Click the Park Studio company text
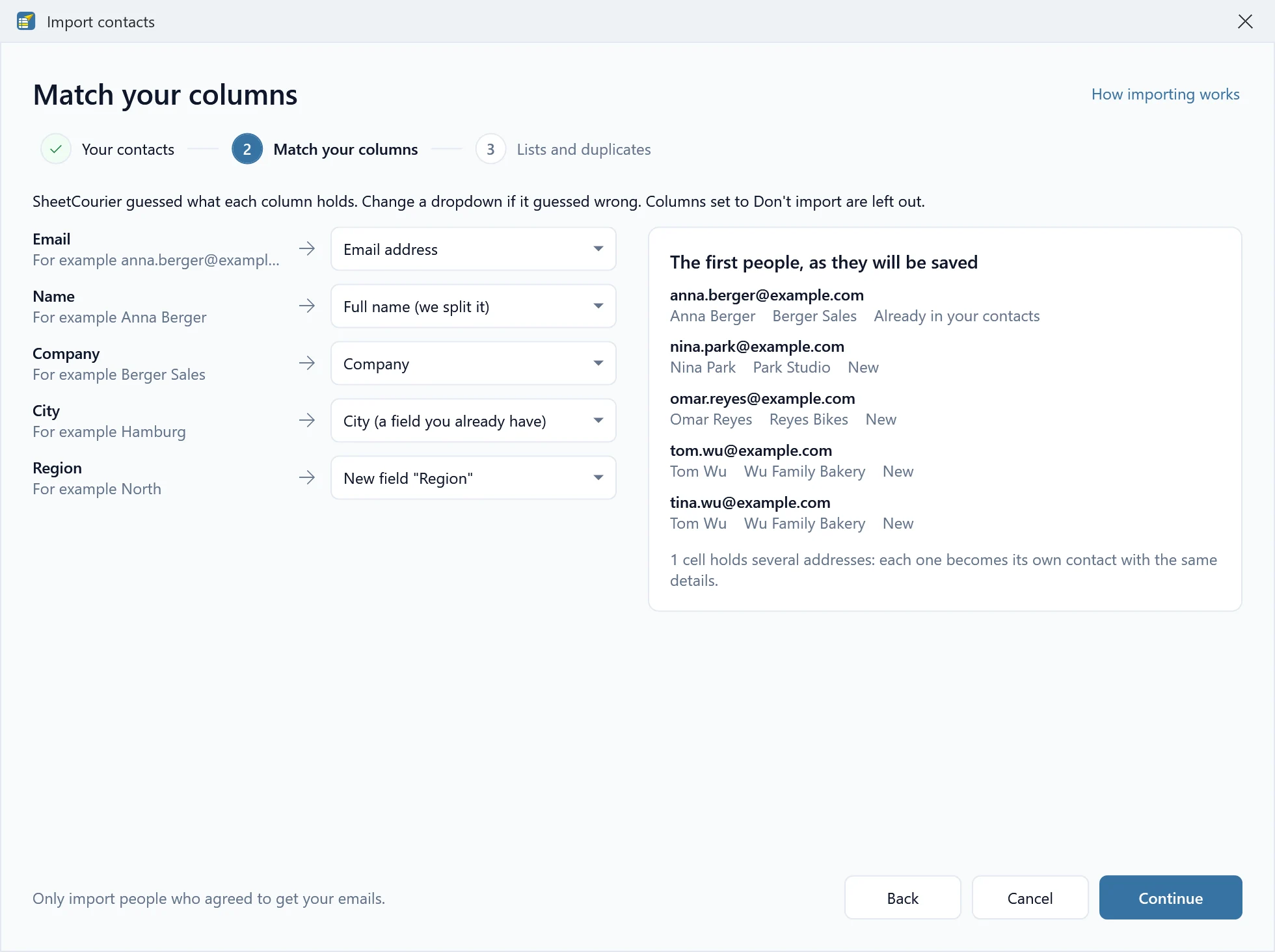 (792, 367)
